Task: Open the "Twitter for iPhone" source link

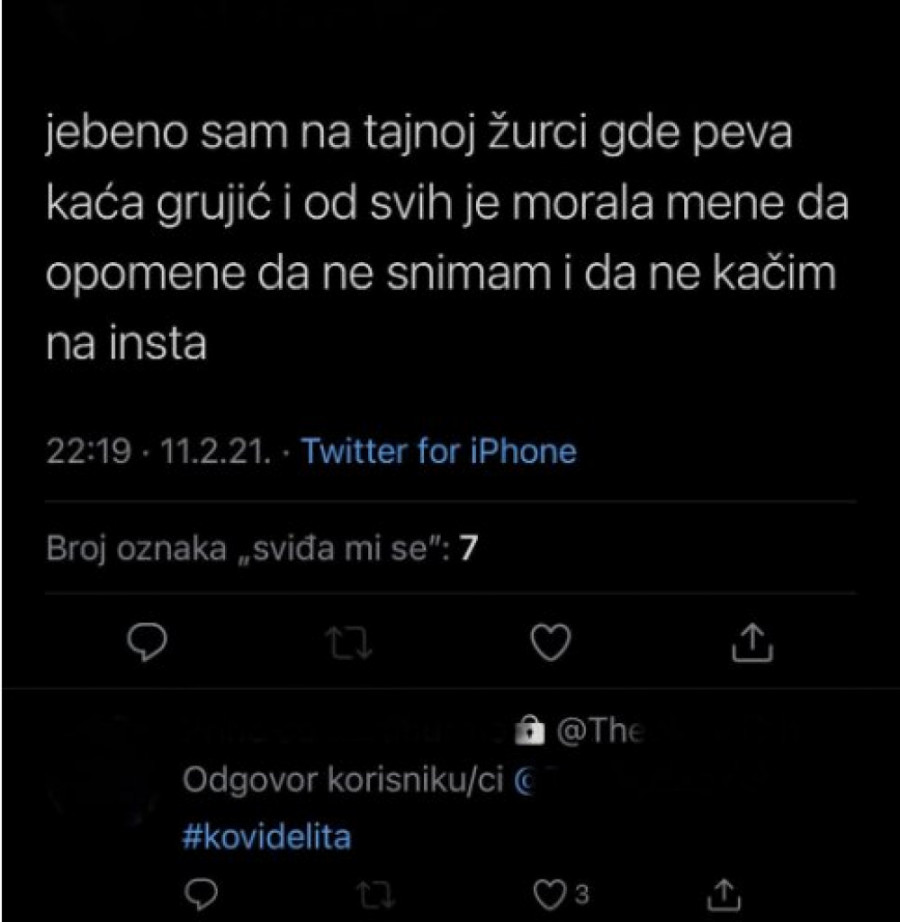Action: click(x=439, y=451)
